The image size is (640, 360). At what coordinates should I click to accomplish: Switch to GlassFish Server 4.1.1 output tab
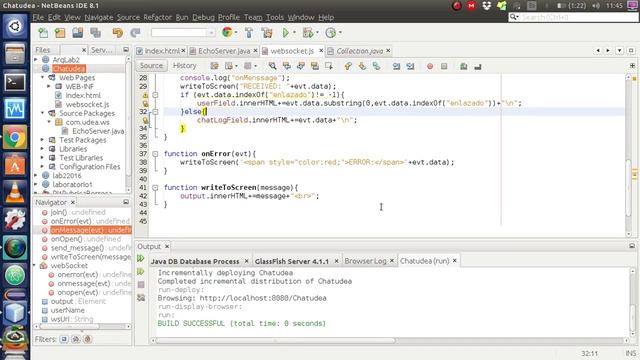(x=291, y=261)
